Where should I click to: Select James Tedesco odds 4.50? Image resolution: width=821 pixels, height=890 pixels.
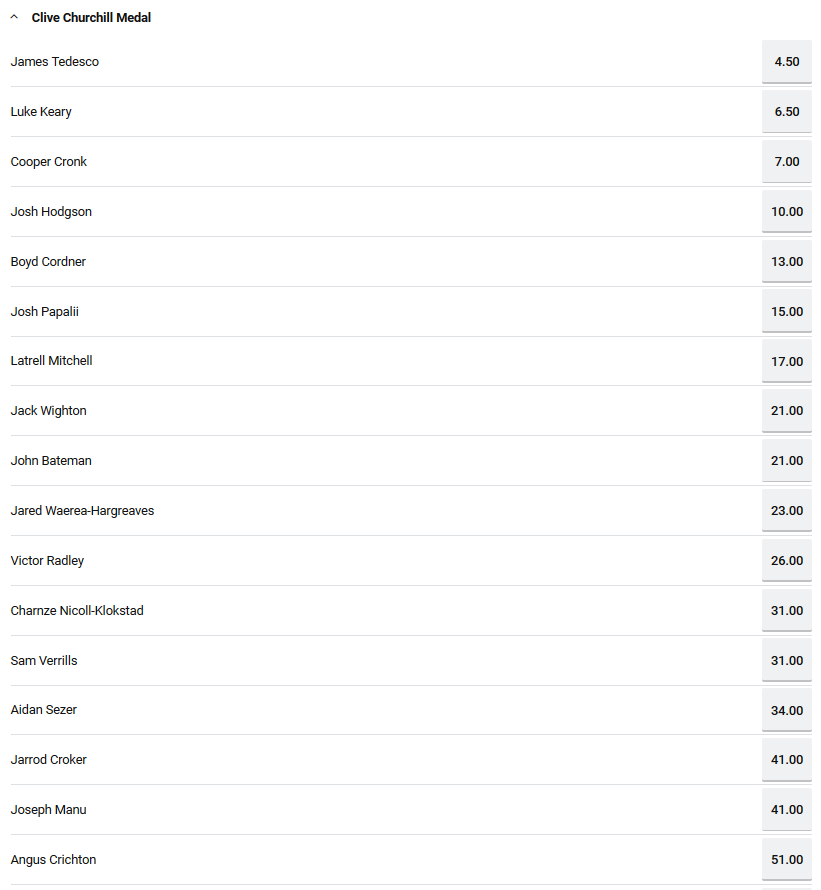tap(786, 62)
